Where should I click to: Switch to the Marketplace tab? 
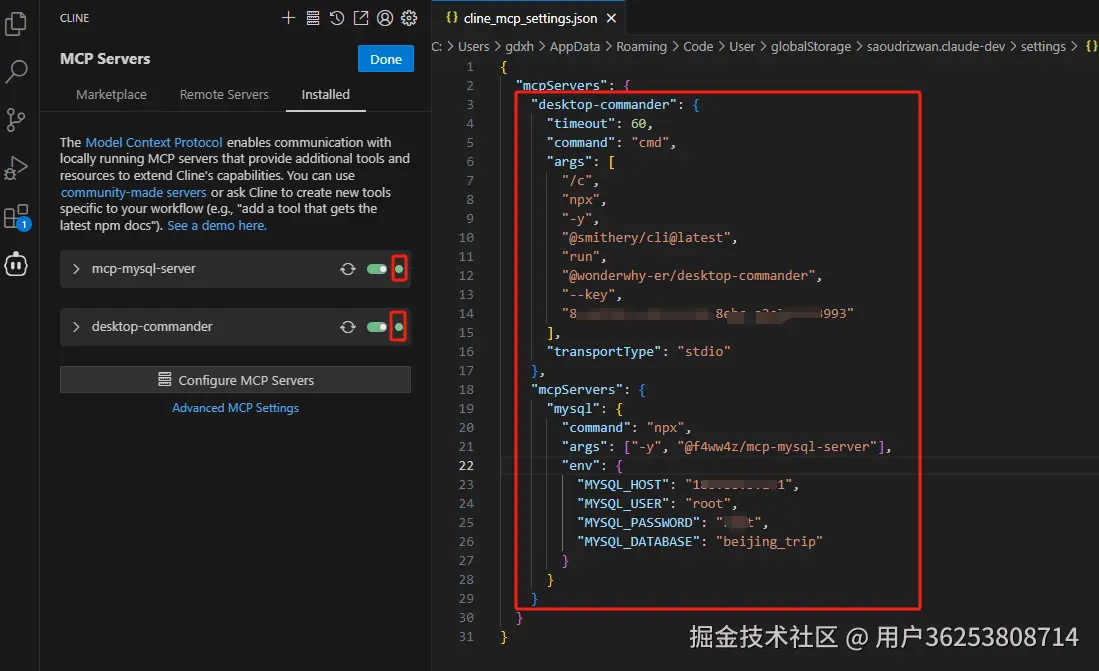pyautogui.click(x=111, y=95)
